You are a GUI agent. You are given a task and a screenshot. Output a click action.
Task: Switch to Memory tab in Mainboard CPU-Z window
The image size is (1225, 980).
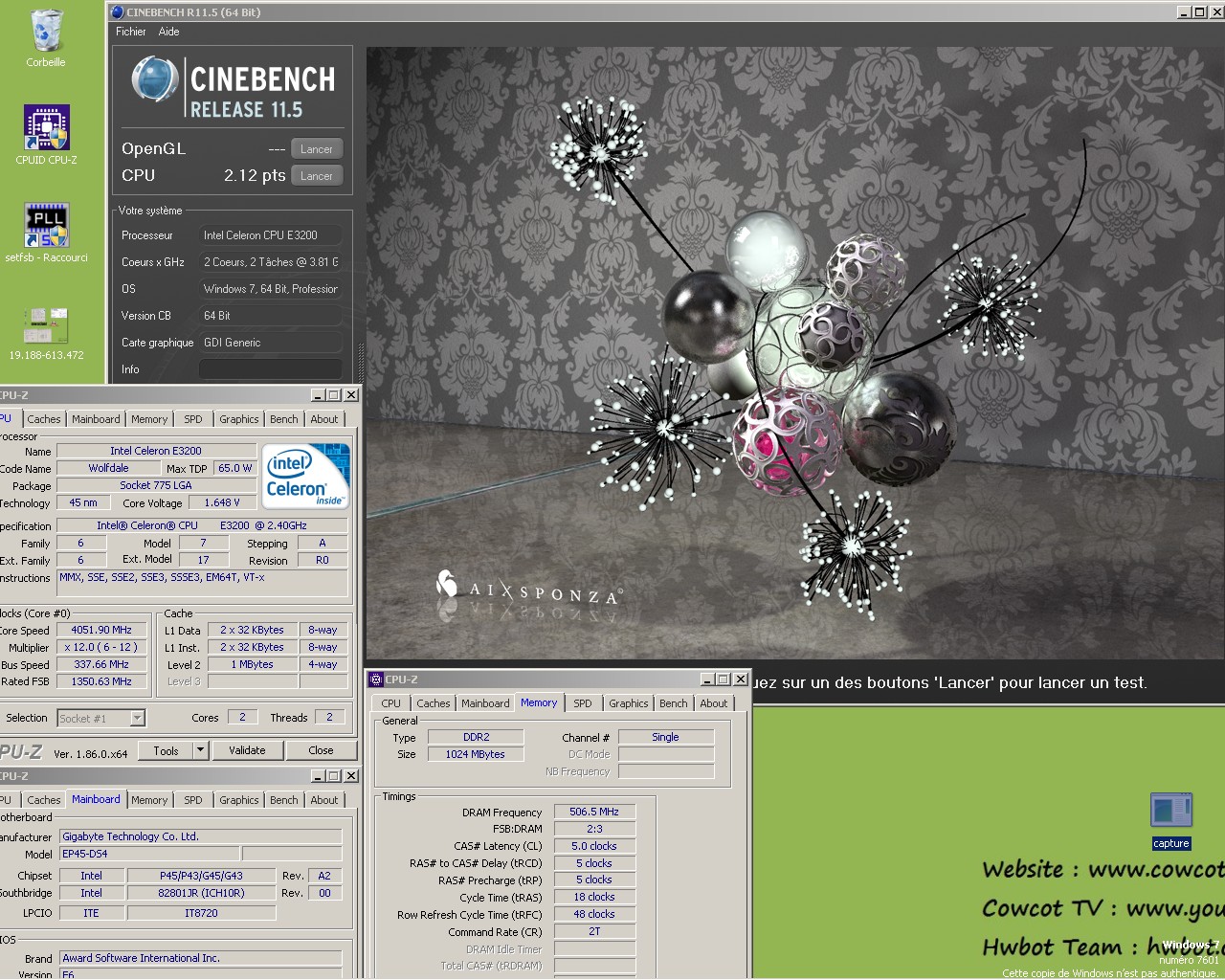pyautogui.click(x=149, y=800)
